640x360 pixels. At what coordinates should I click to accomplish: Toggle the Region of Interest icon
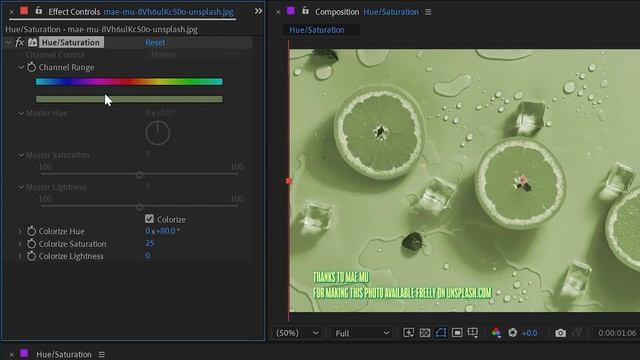[457, 333]
